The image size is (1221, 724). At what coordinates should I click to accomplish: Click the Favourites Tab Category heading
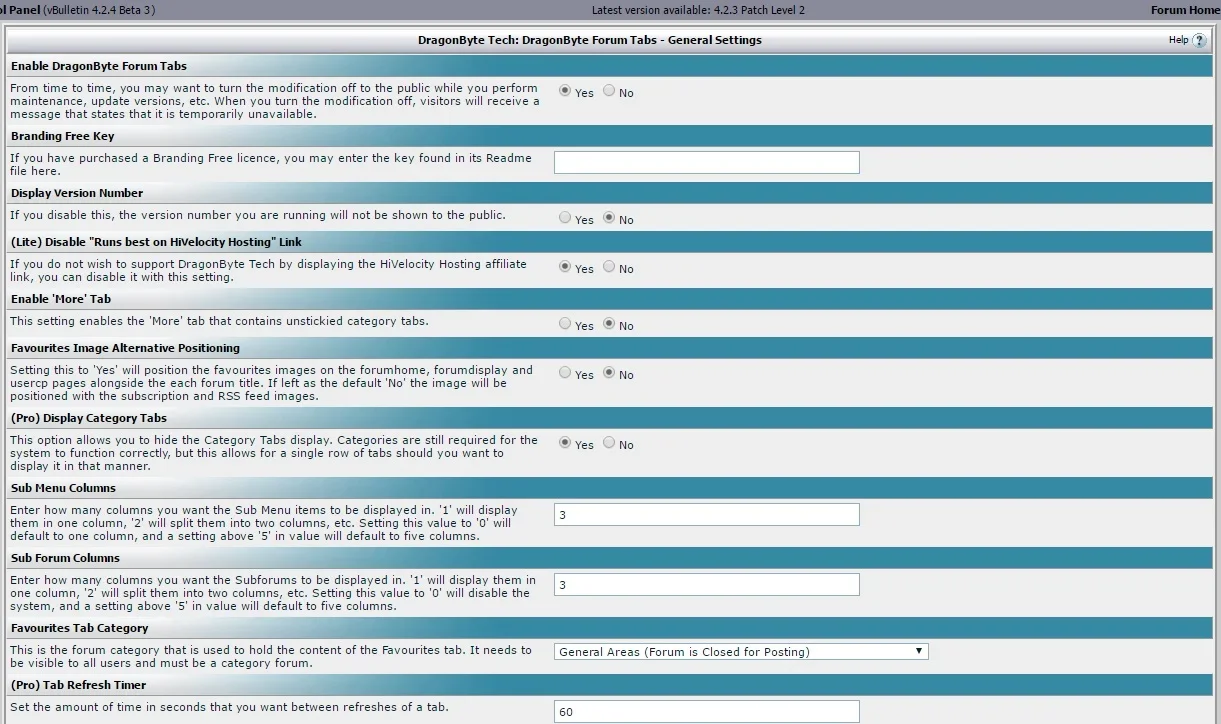[x=79, y=628]
